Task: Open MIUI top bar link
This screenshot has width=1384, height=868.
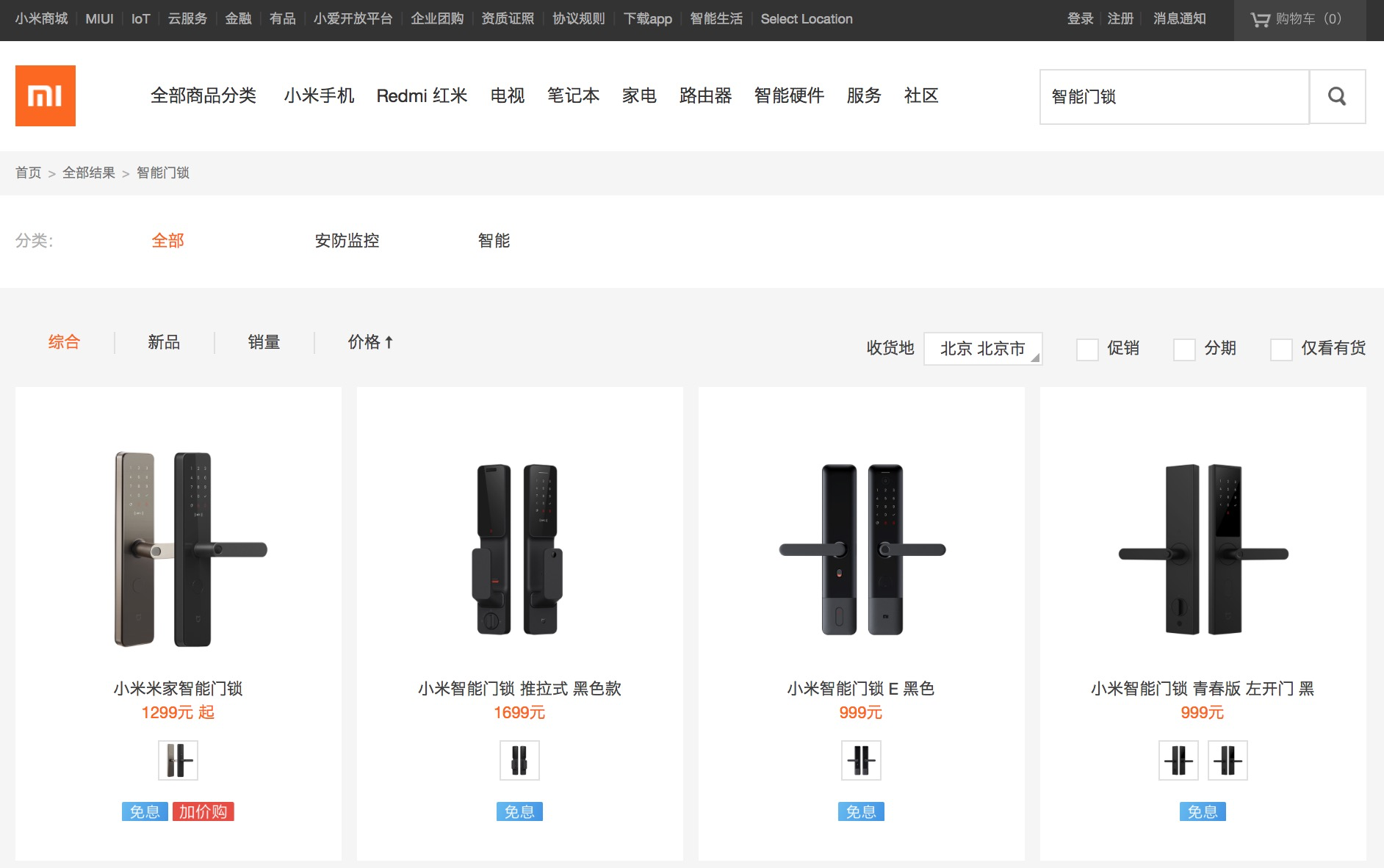Action: 99,19
